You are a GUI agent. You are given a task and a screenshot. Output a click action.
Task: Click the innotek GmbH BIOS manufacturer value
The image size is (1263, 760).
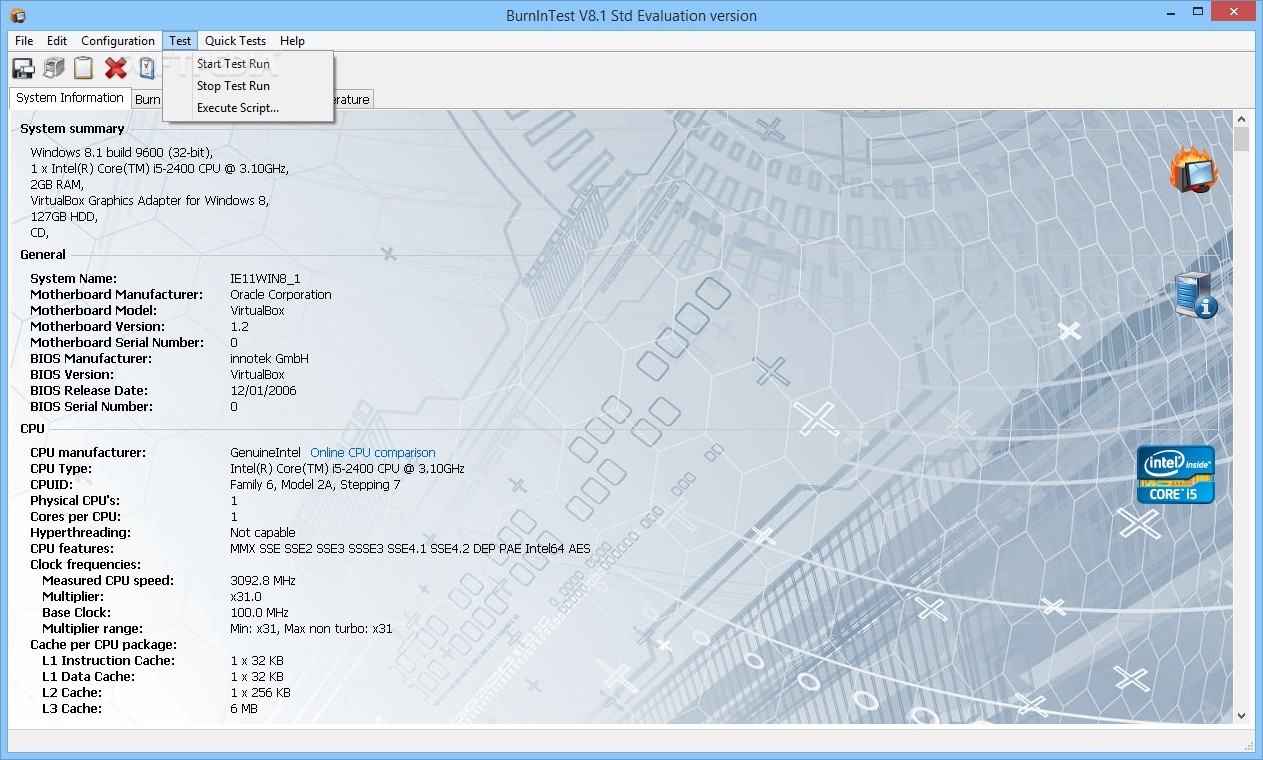[269, 359]
